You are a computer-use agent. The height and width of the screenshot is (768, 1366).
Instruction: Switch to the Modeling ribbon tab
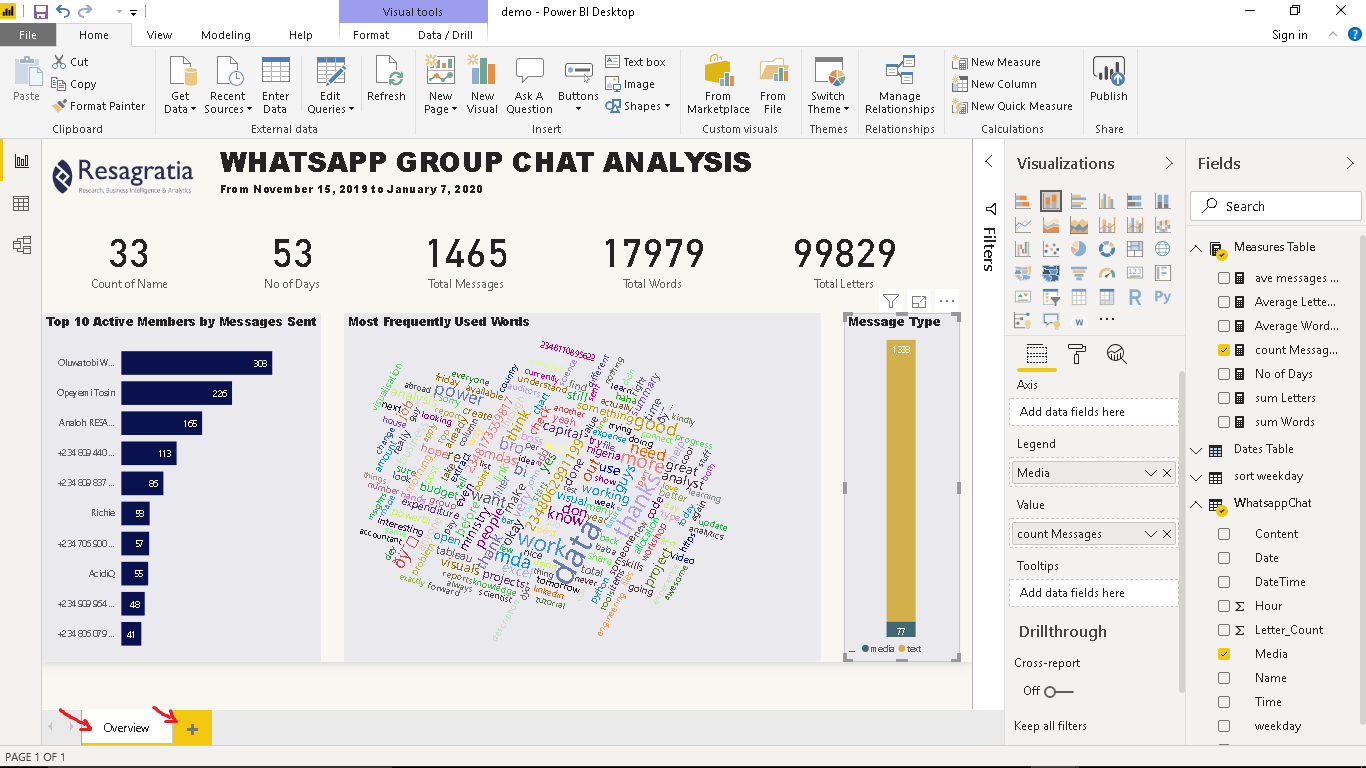tap(226, 35)
